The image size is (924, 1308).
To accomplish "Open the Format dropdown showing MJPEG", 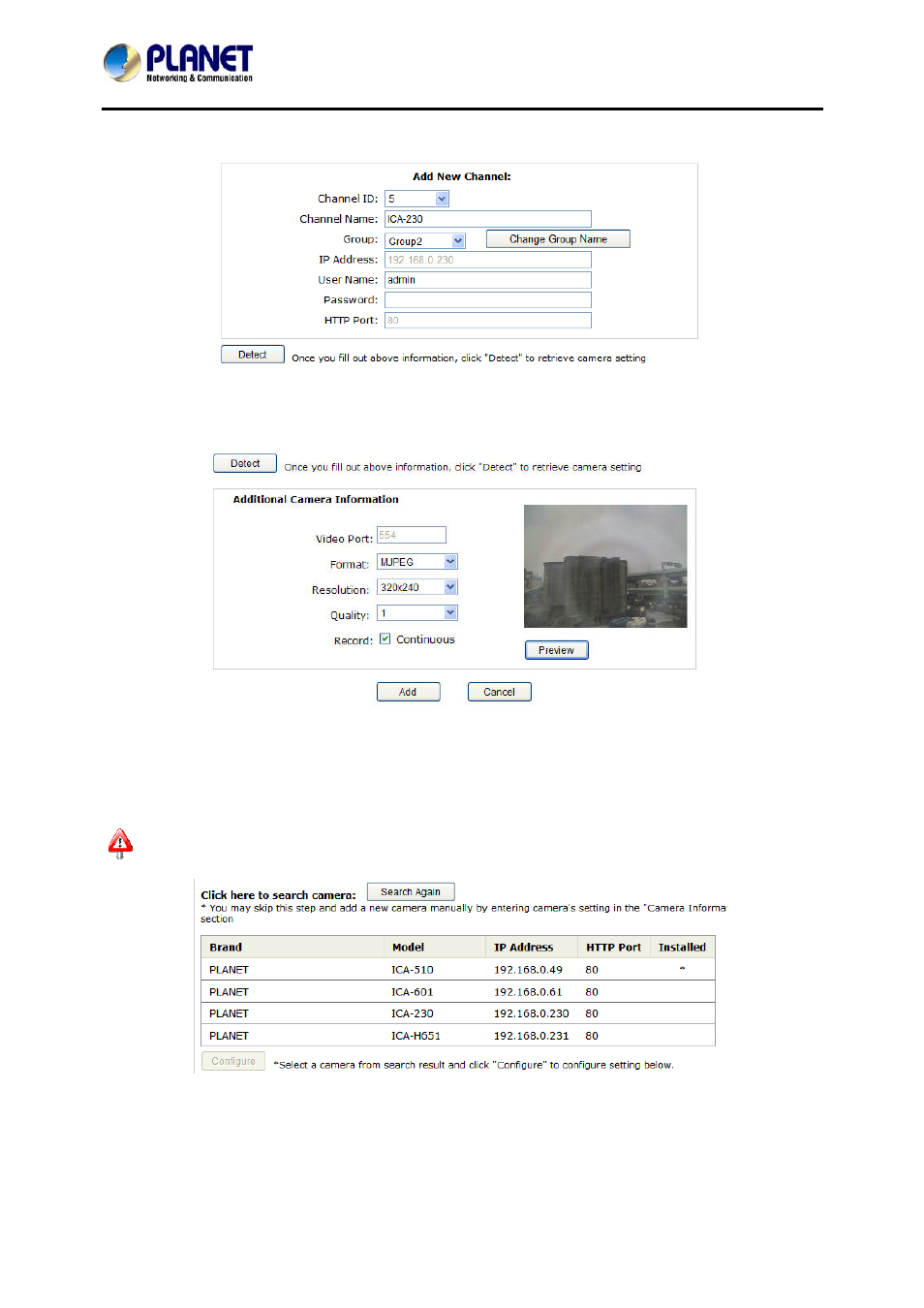I will (450, 562).
